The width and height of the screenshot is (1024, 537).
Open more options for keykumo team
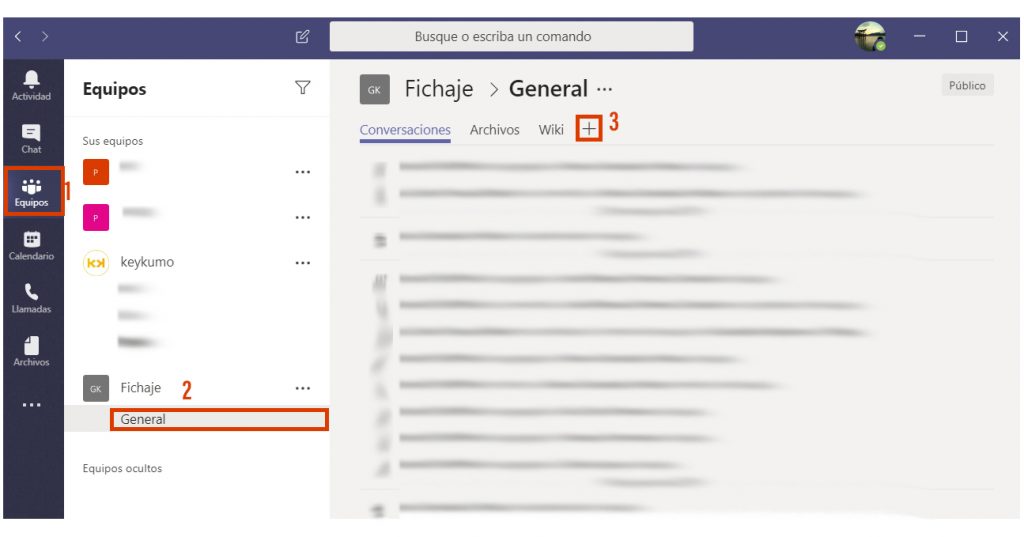point(302,263)
